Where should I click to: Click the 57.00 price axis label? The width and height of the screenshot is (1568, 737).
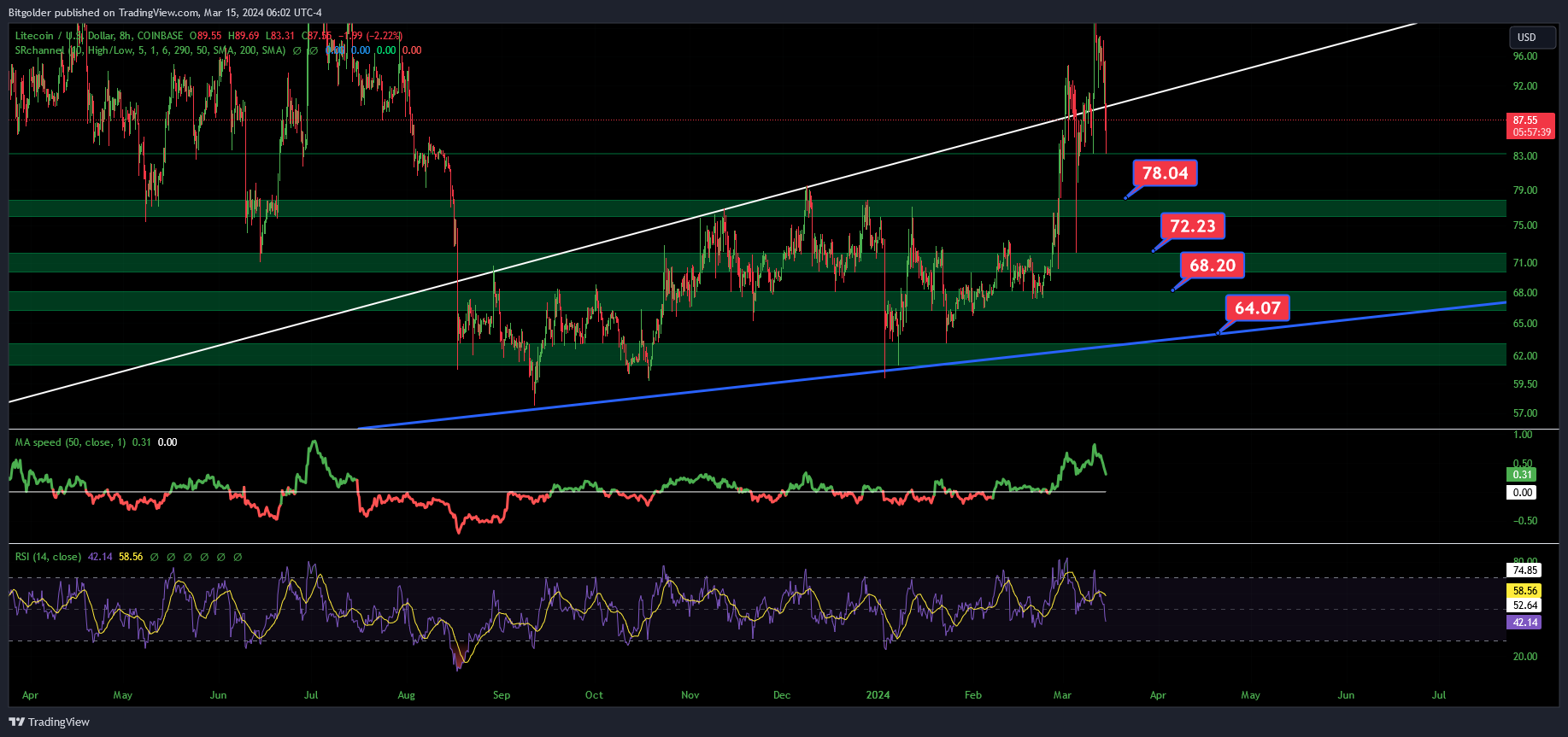(1525, 413)
